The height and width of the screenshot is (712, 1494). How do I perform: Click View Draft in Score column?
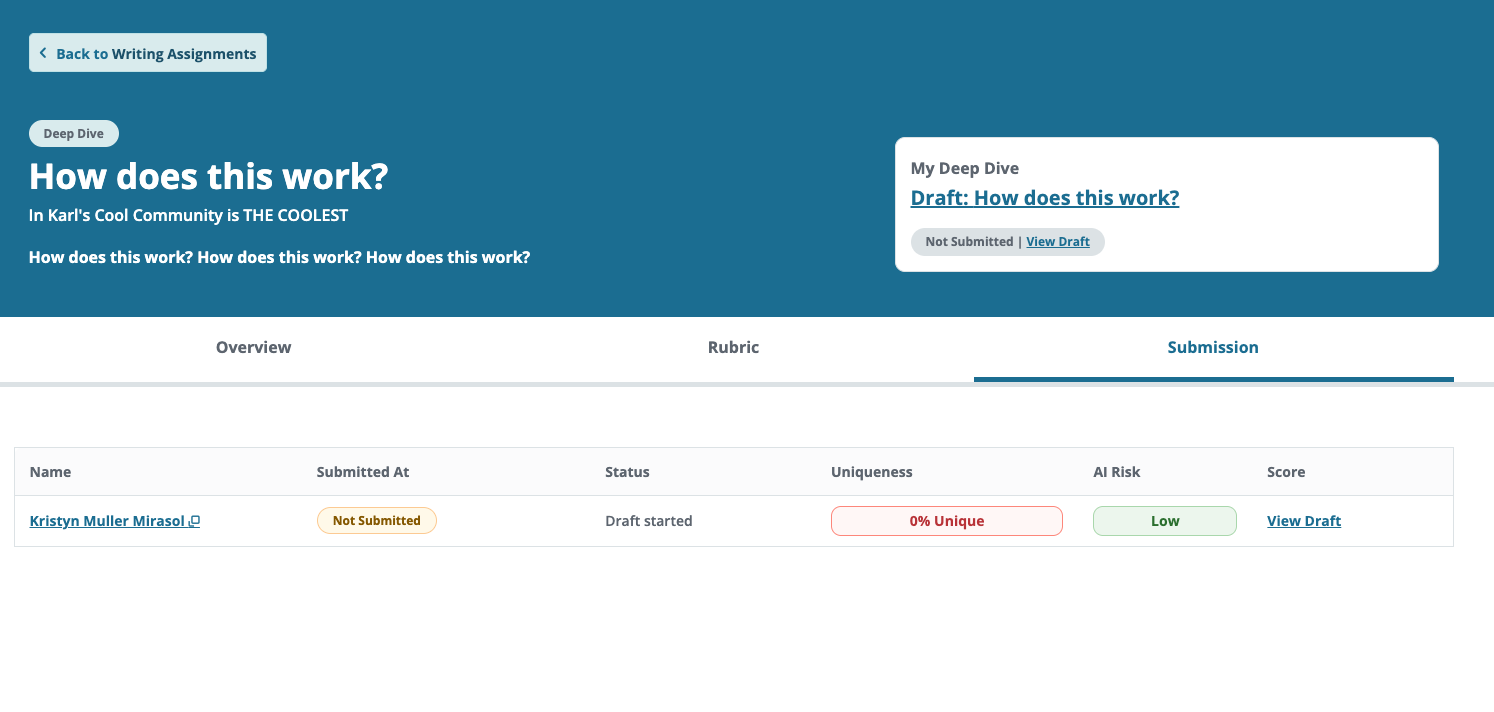pyautogui.click(x=1304, y=521)
